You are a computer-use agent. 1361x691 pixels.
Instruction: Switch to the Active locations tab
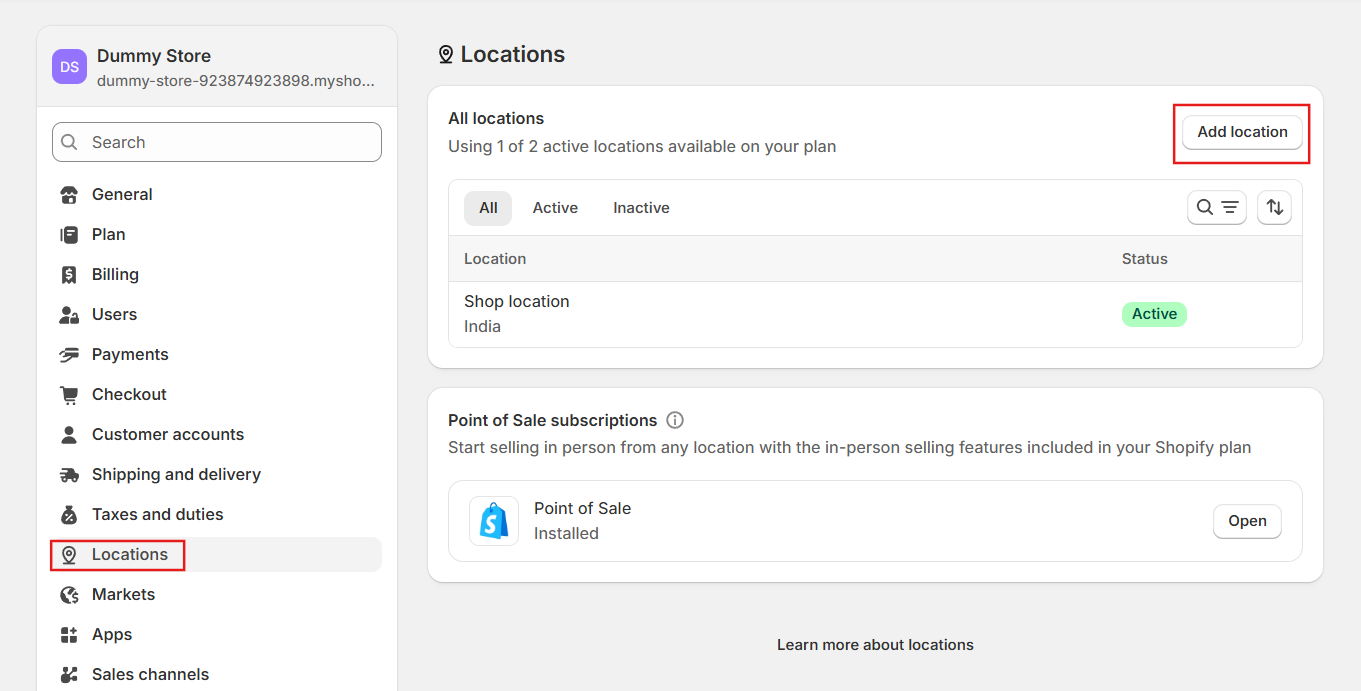point(555,208)
